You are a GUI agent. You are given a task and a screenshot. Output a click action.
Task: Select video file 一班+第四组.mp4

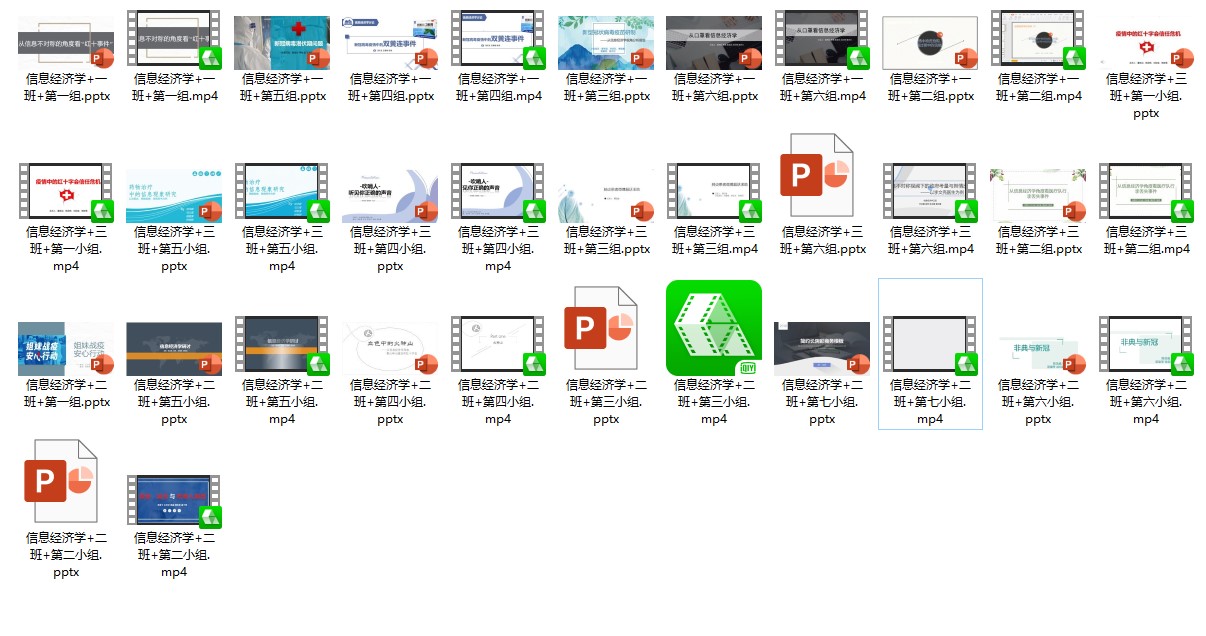(x=498, y=43)
